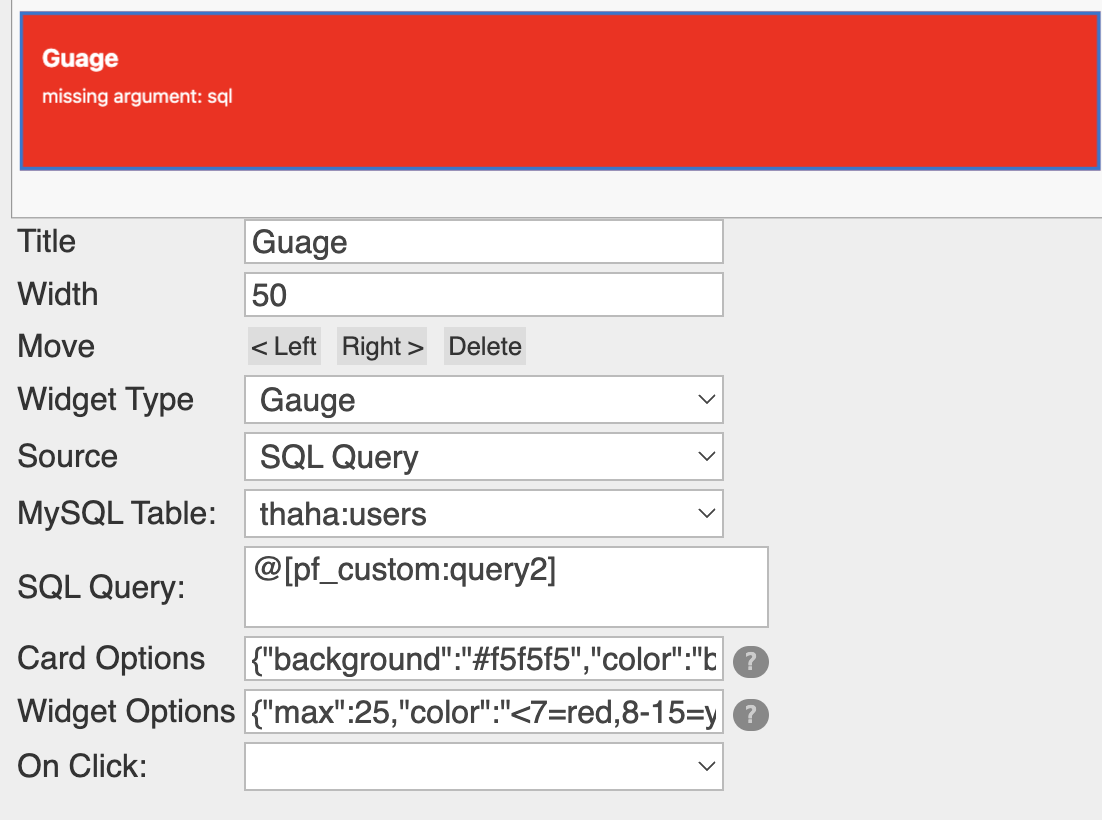The width and height of the screenshot is (1102, 820).
Task: Click the 'SQL Query:' field label
Action: 101,588
